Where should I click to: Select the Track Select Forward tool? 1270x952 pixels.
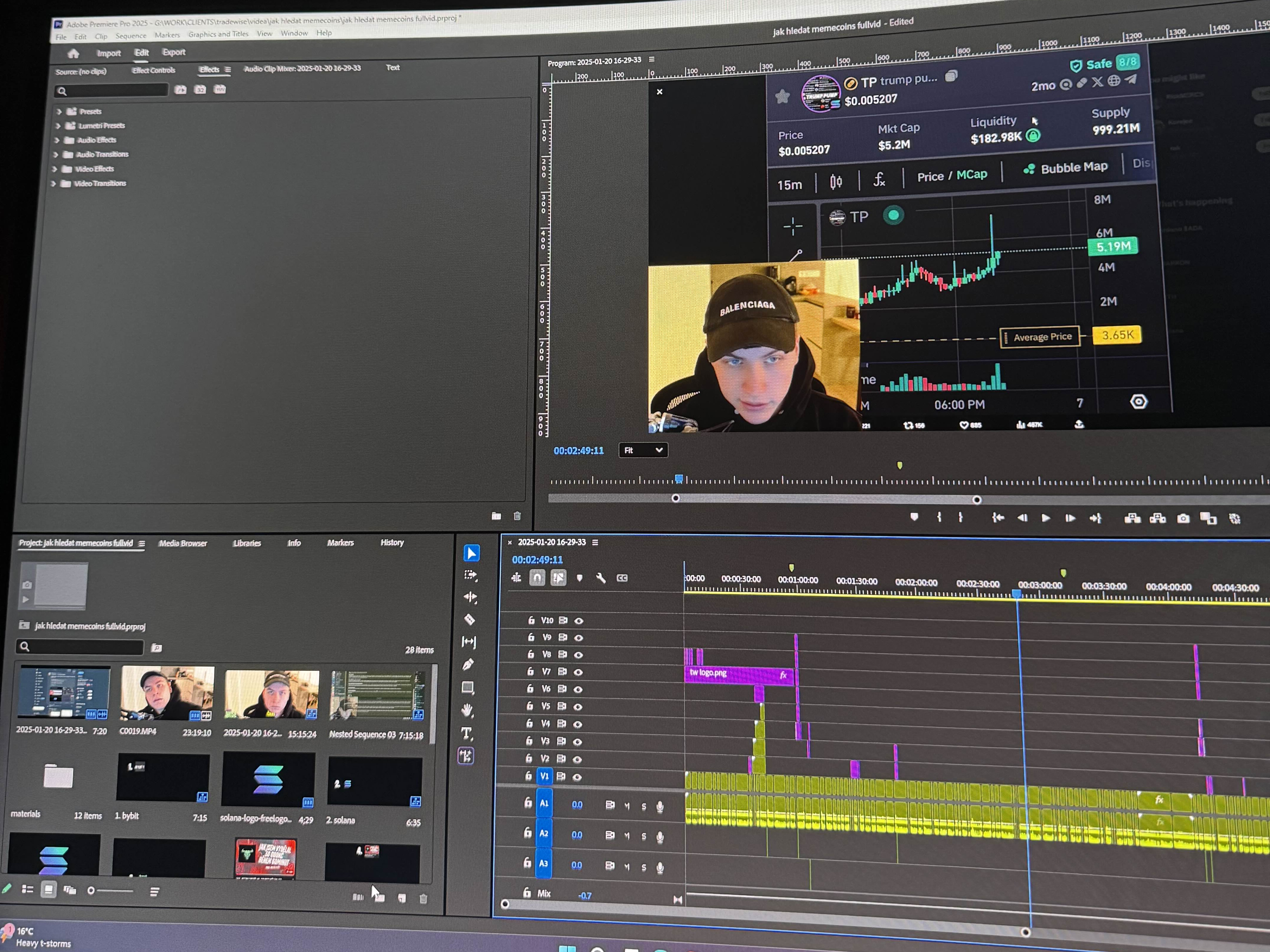470,575
